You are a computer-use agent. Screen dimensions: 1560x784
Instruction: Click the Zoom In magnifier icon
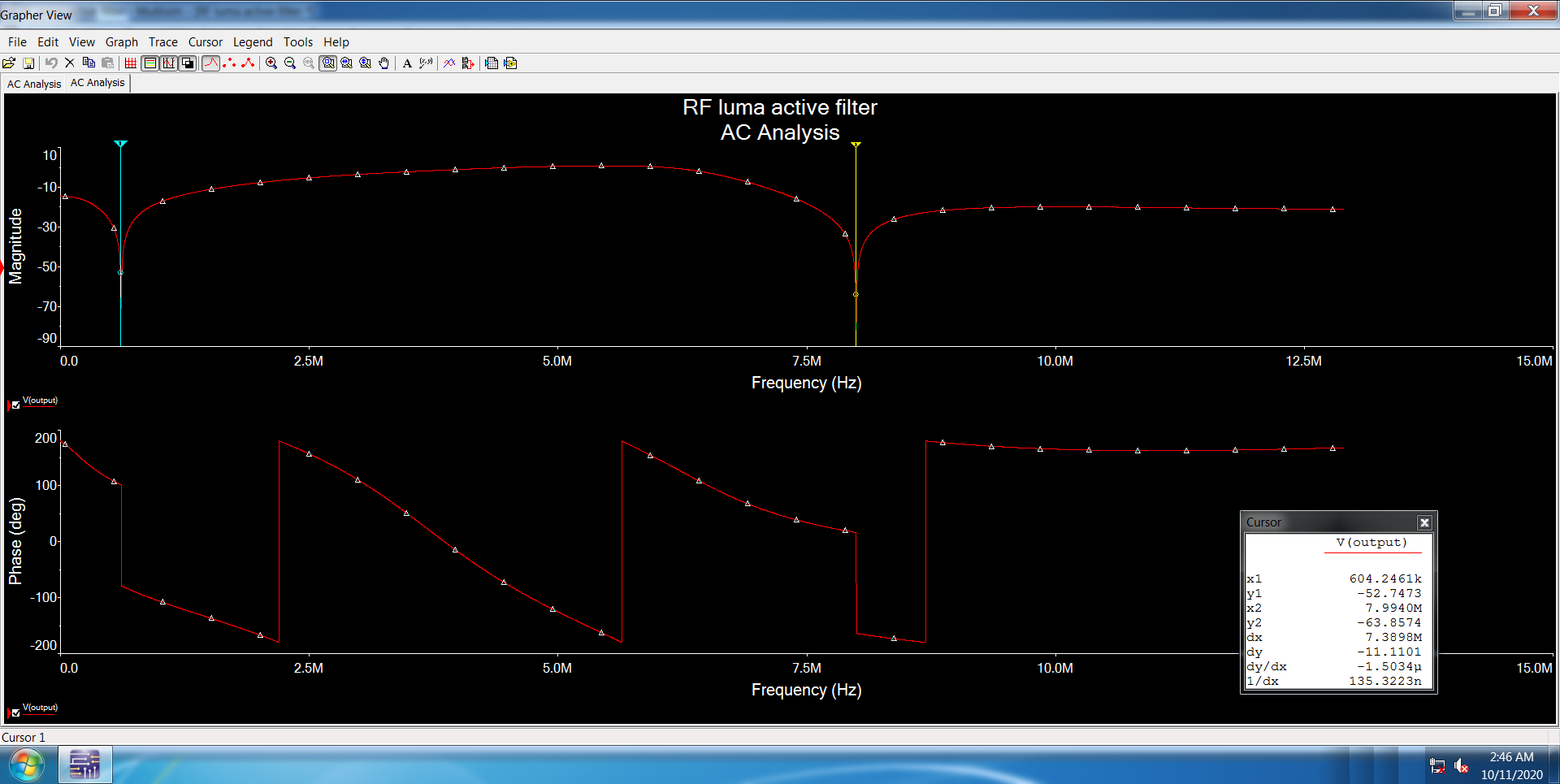[x=271, y=63]
